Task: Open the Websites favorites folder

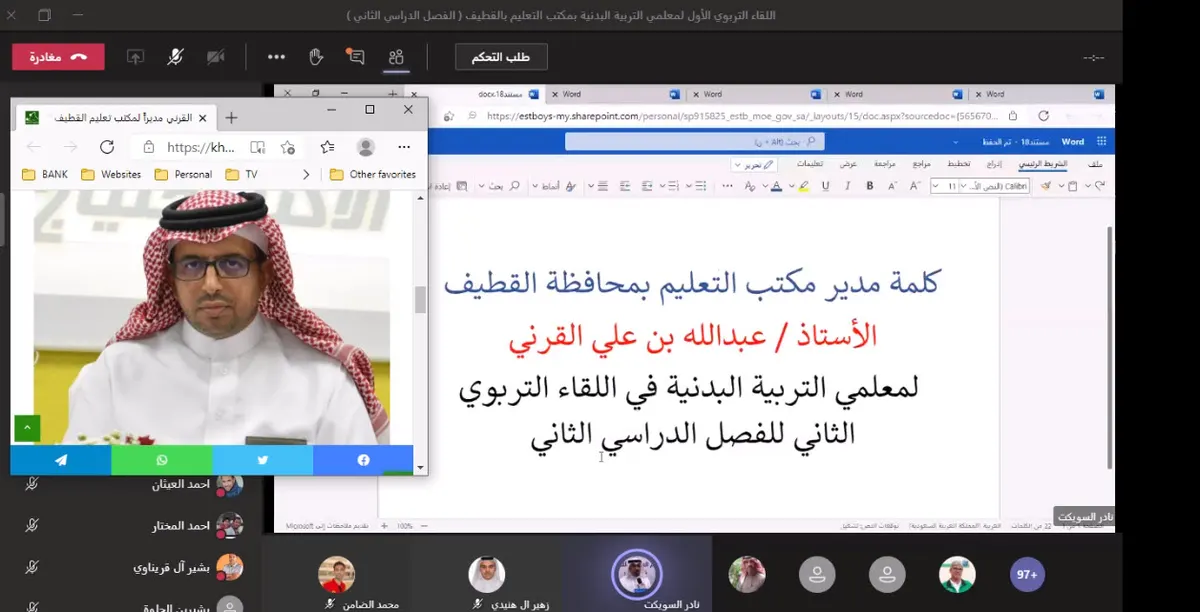Action: (111, 174)
